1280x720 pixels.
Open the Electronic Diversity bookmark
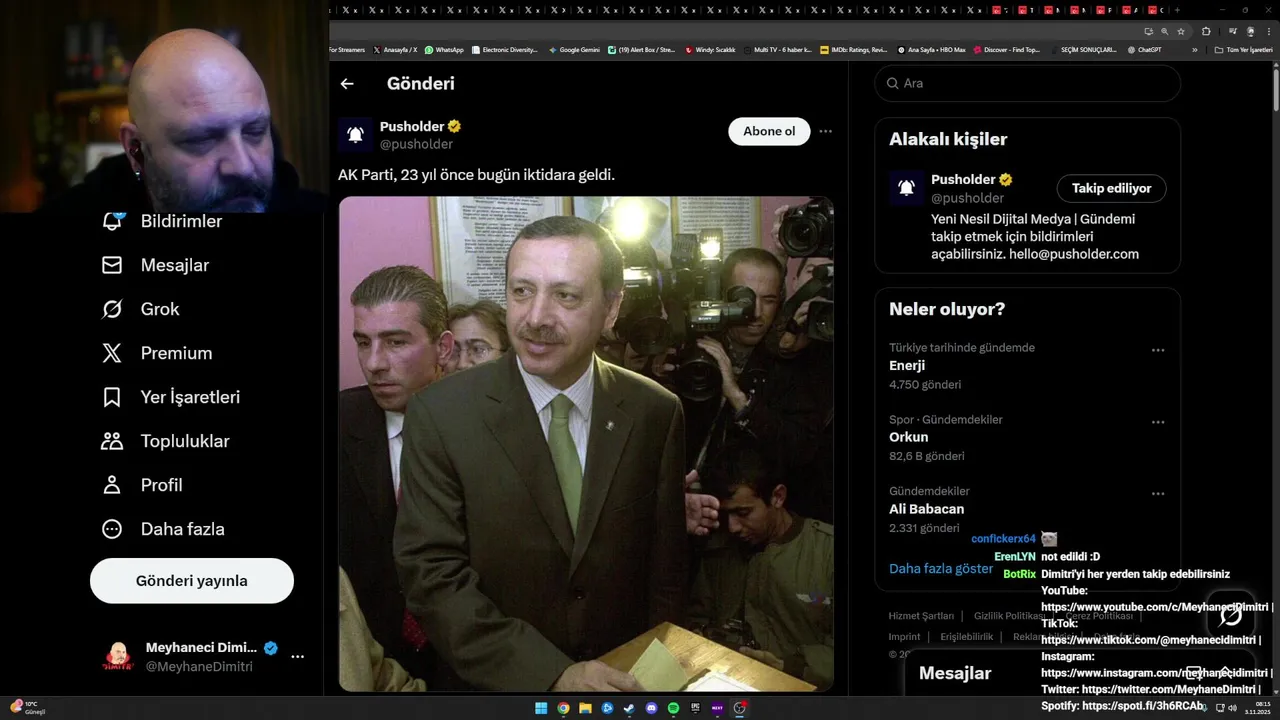tap(504, 49)
